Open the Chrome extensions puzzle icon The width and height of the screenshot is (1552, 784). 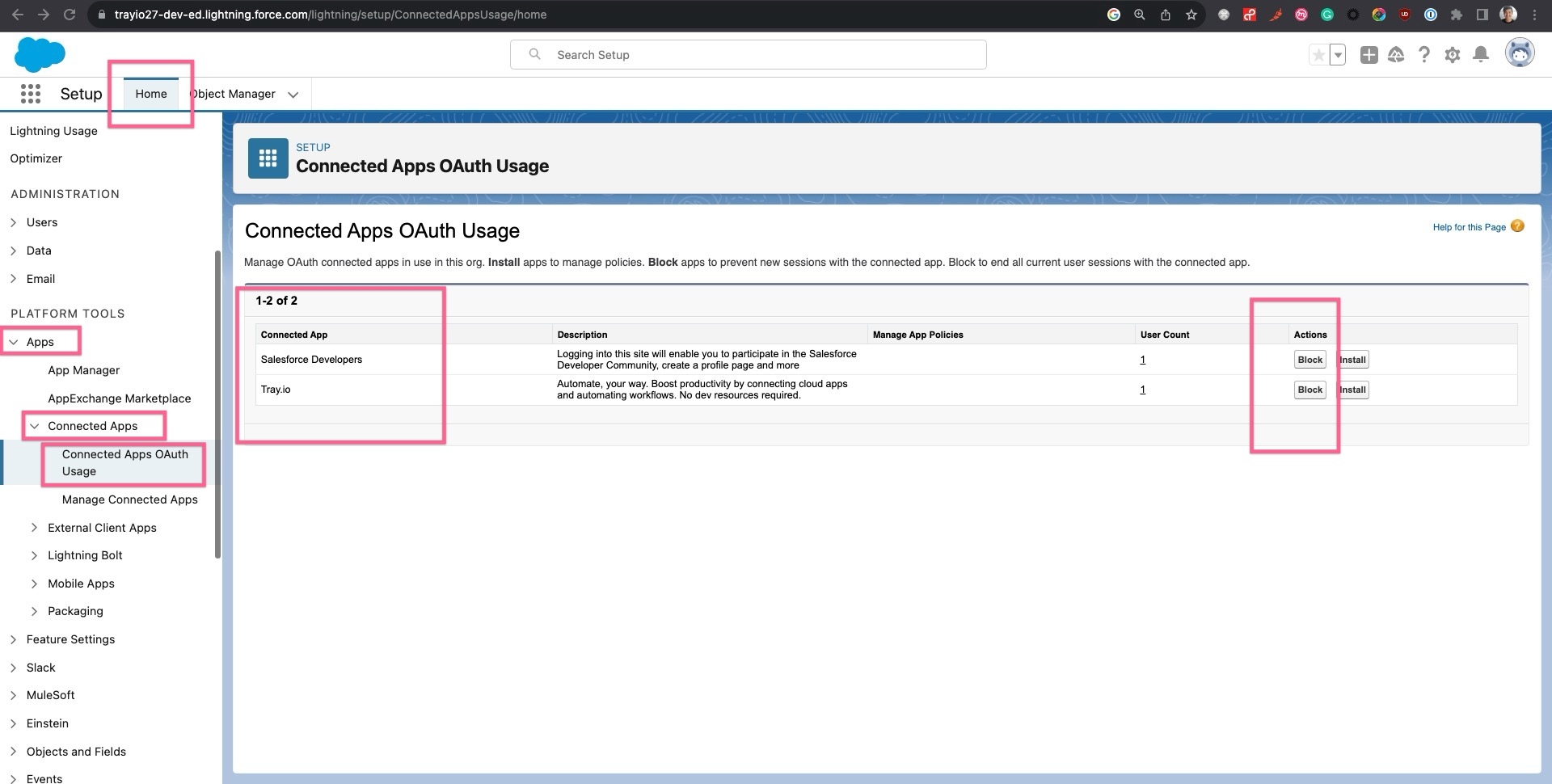point(1456,14)
